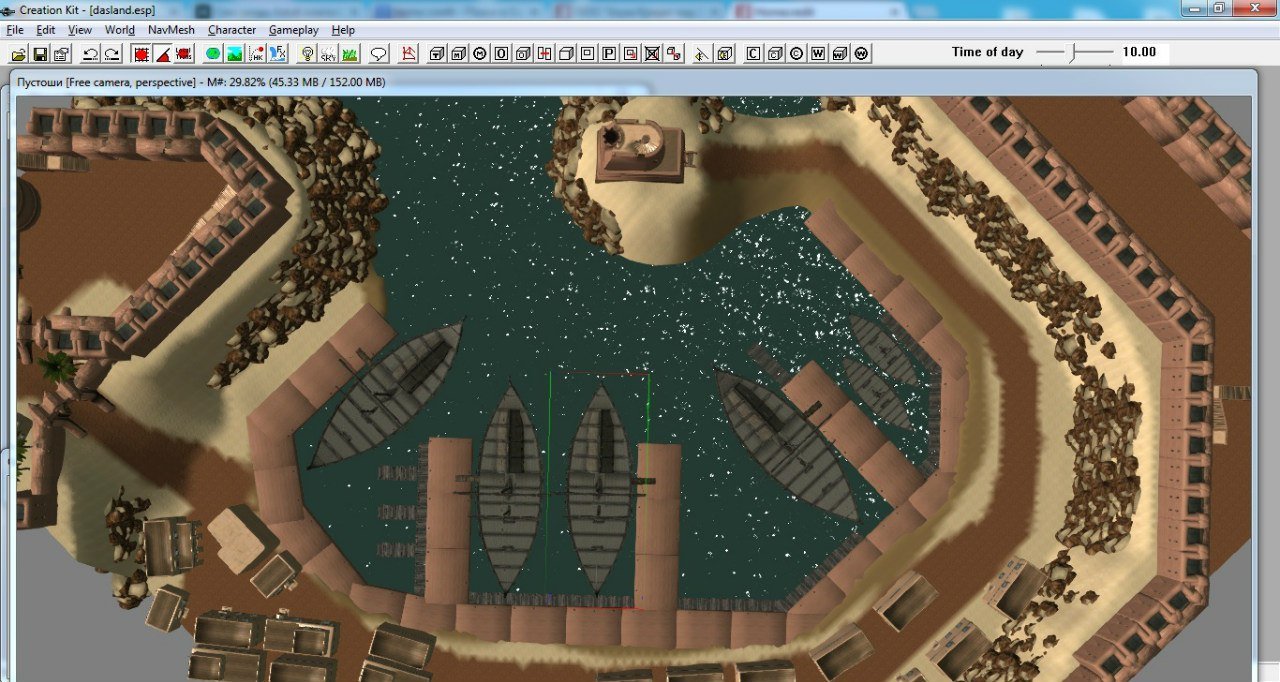
Task: Toggle the lightbulb lighting button
Action: (307, 53)
